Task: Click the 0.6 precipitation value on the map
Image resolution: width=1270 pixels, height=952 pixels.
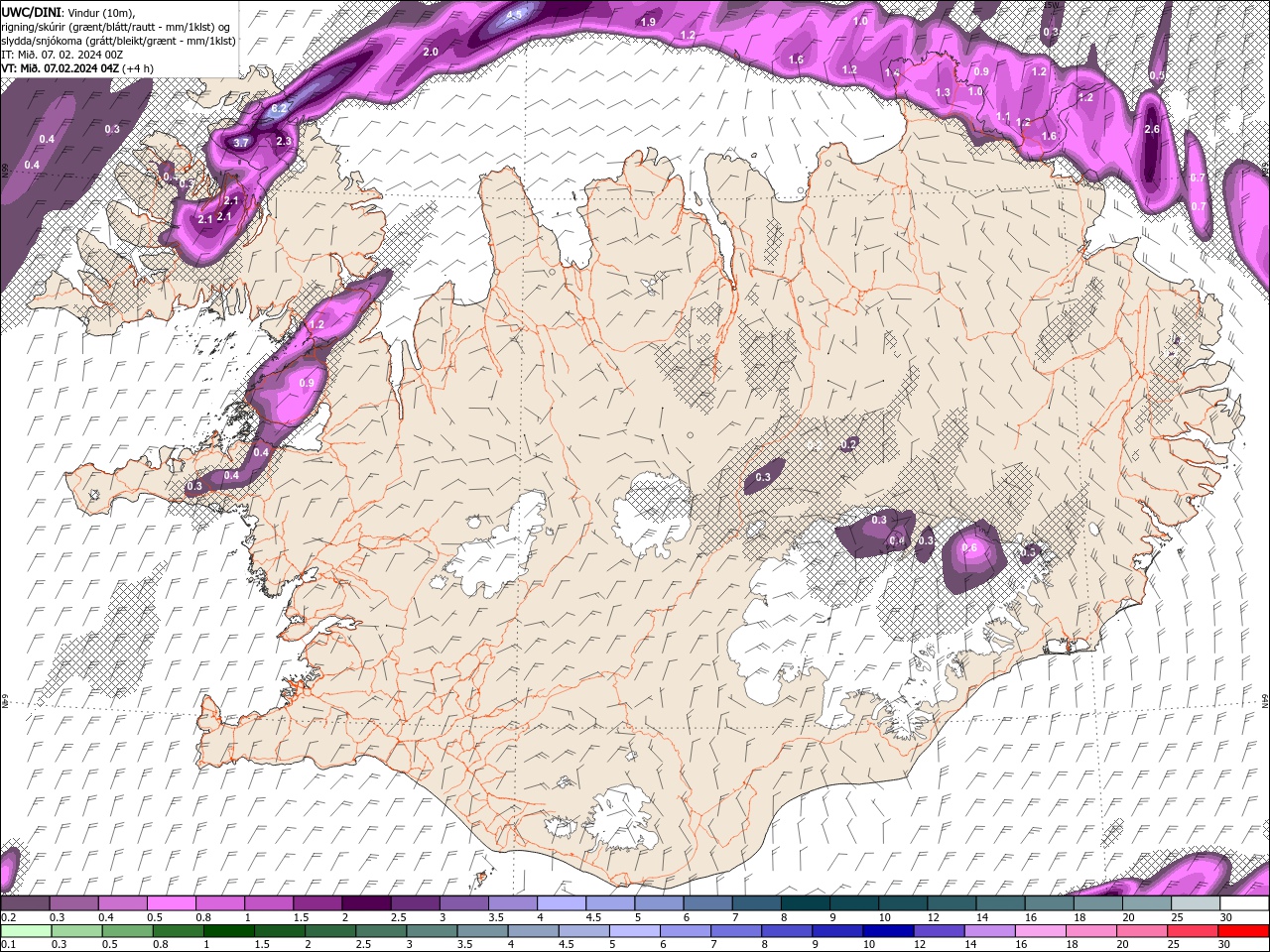Action: pyautogui.click(x=969, y=548)
